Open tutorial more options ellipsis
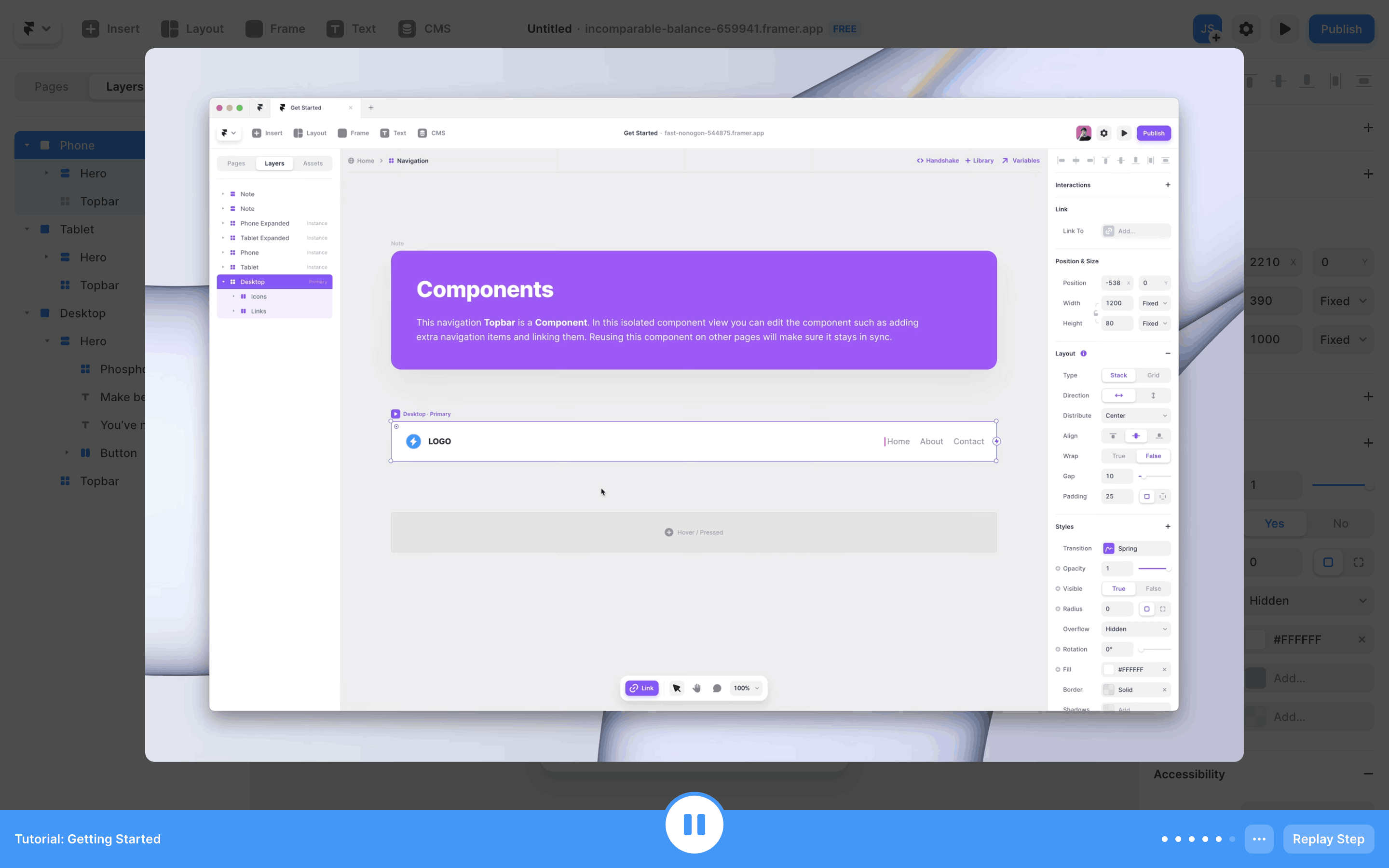This screenshot has height=868, width=1389. [1259, 839]
